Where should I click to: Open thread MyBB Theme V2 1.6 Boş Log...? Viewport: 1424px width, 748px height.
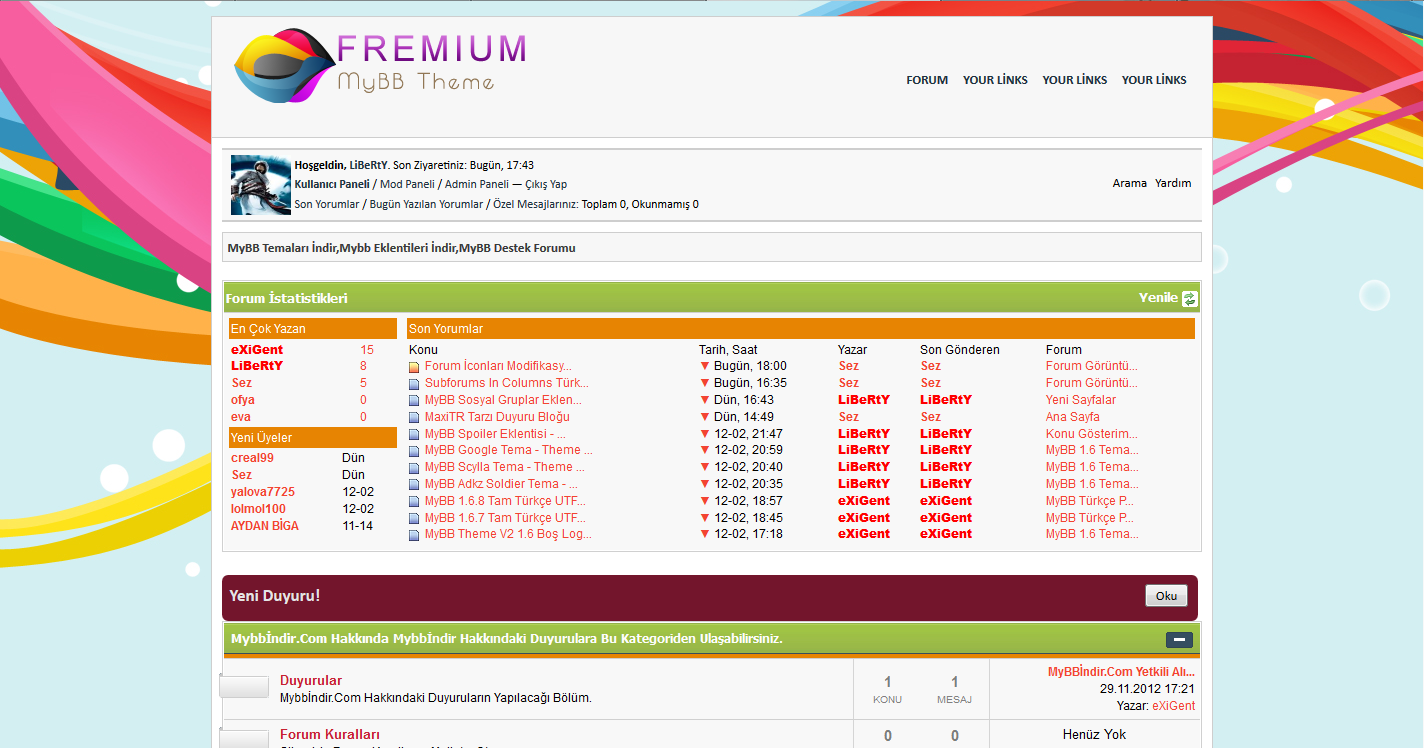click(x=508, y=534)
